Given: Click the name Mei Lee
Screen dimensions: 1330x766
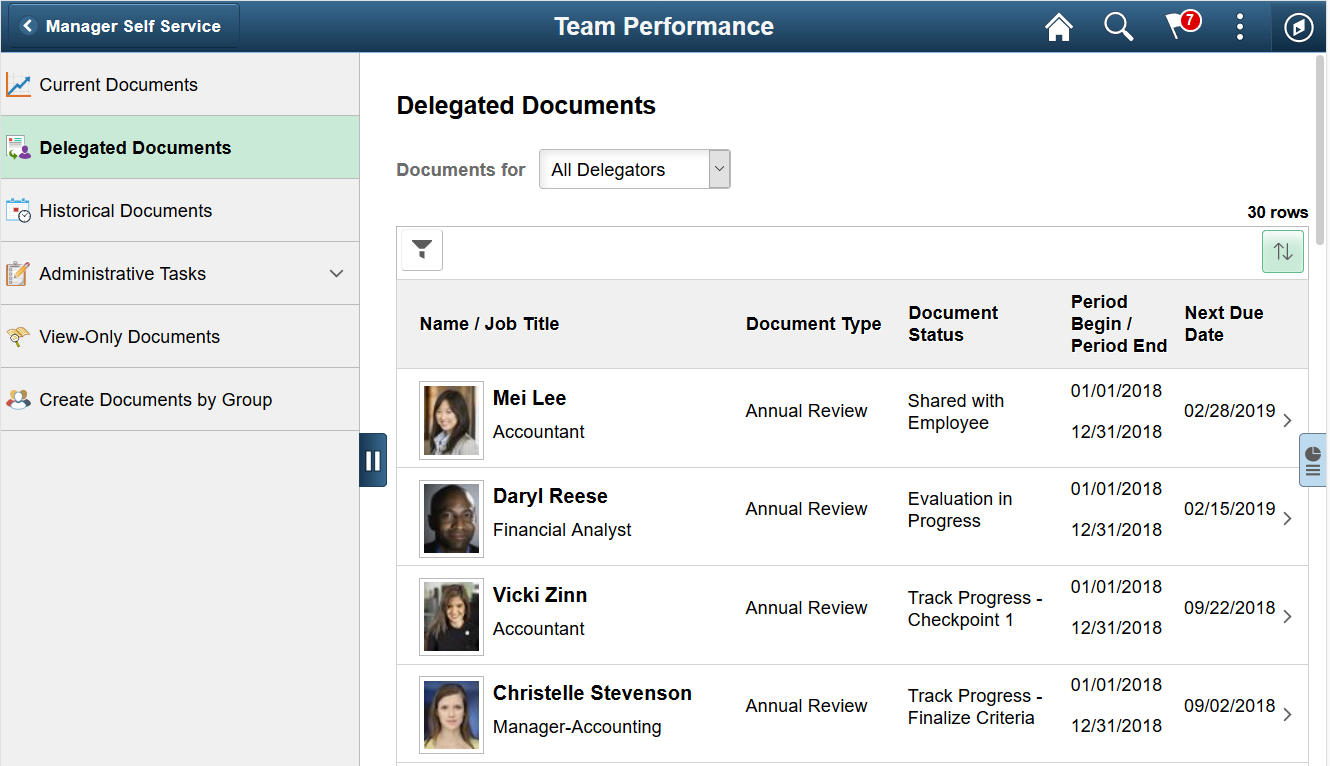Looking at the screenshot, I should 529,398.
